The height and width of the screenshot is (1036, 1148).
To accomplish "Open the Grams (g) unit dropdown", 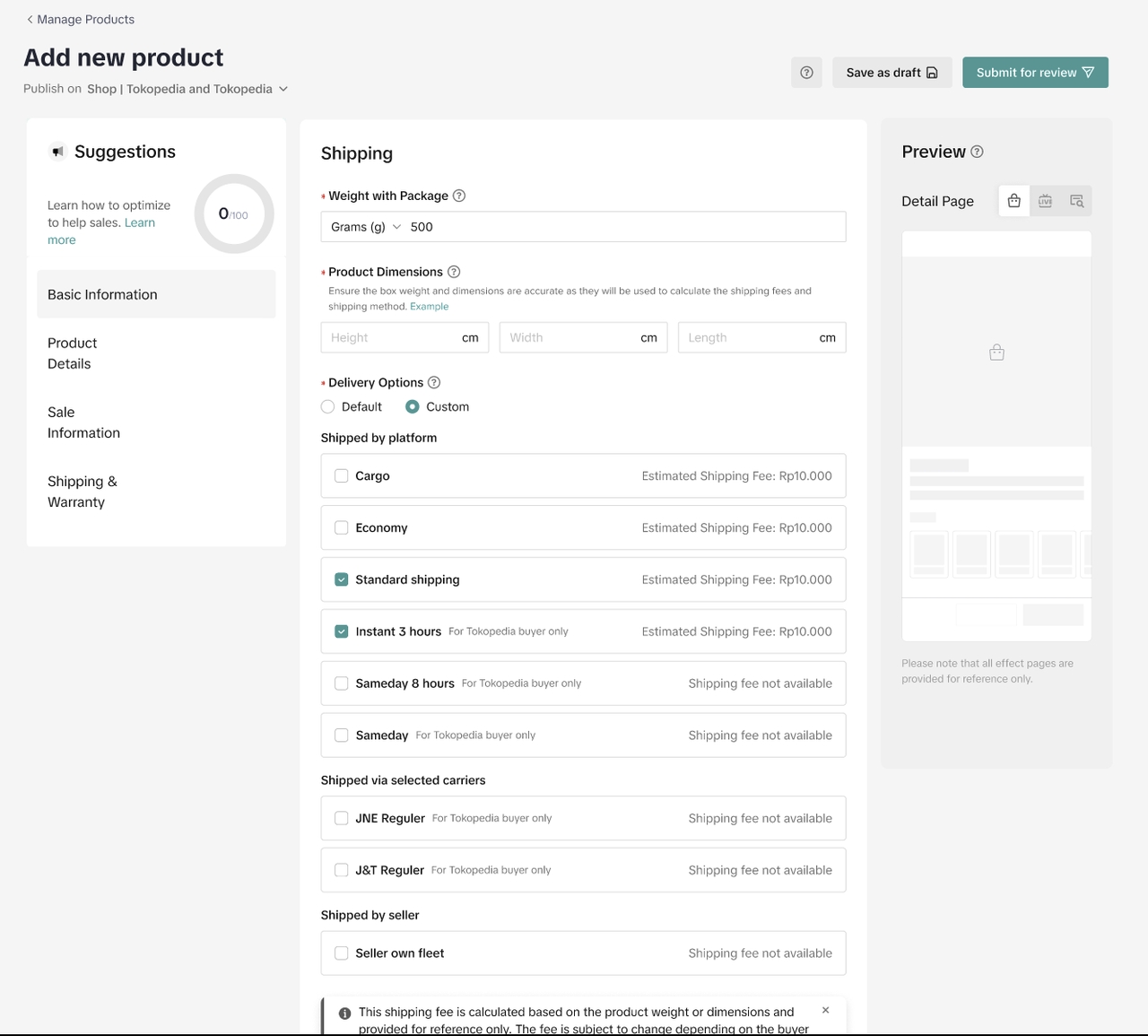I will point(366,227).
